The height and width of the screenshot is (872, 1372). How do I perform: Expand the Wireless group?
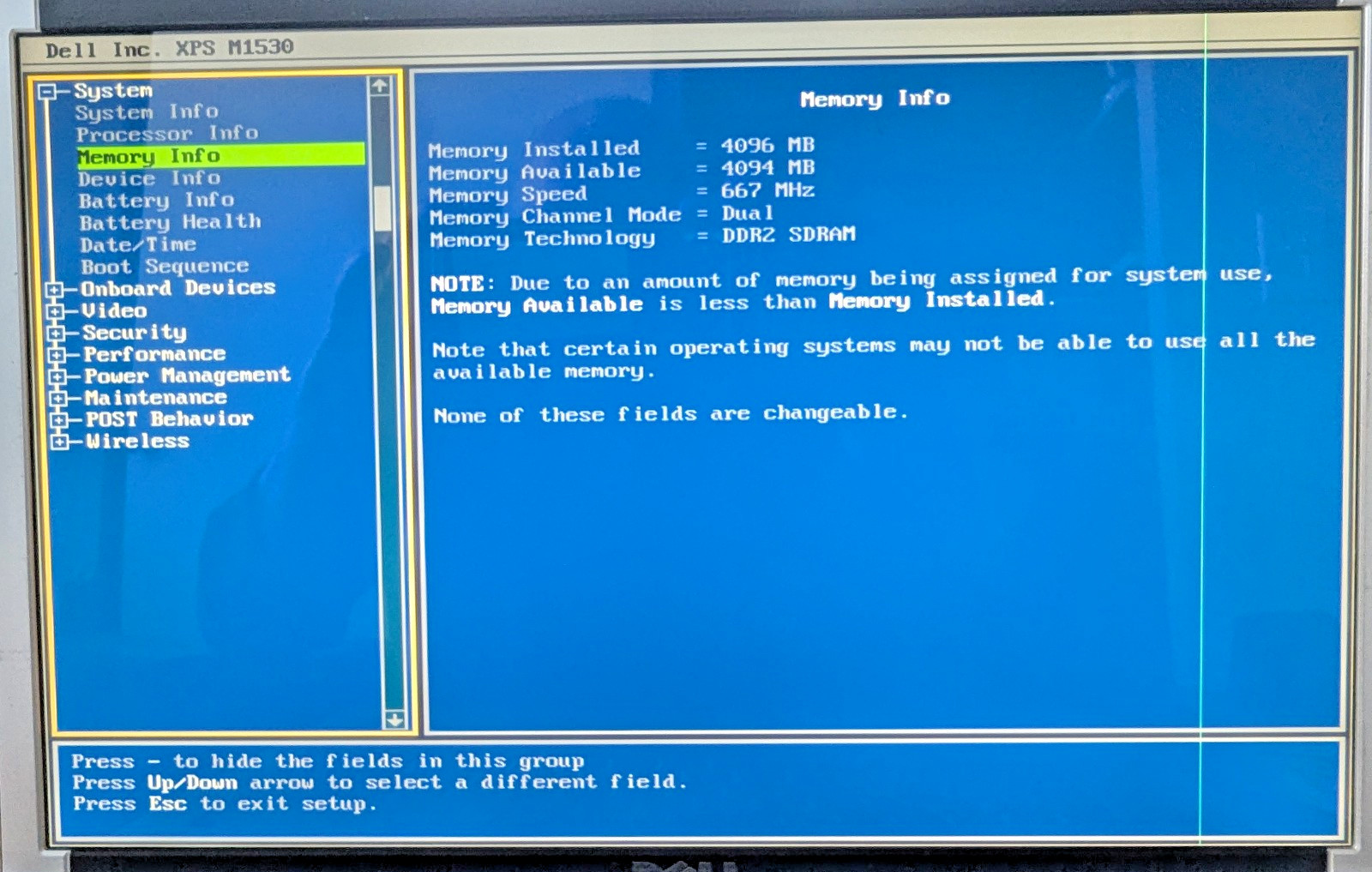pyautogui.click(x=60, y=442)
